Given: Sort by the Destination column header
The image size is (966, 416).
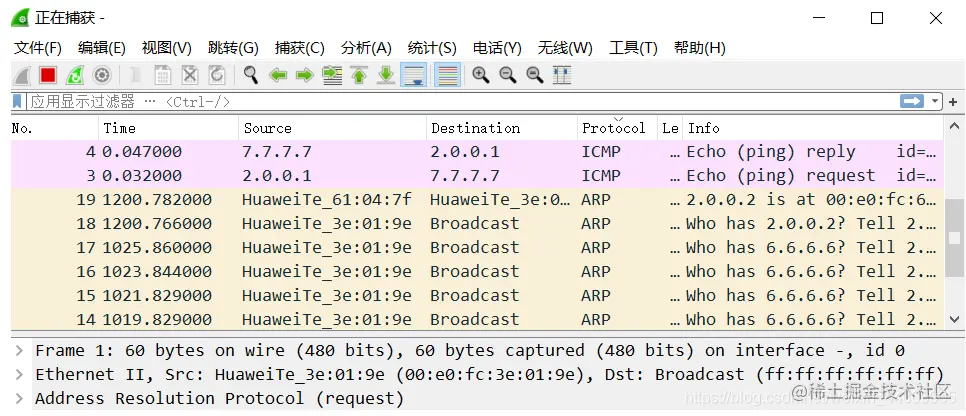Looking at the screenshot, I should 502,128.
